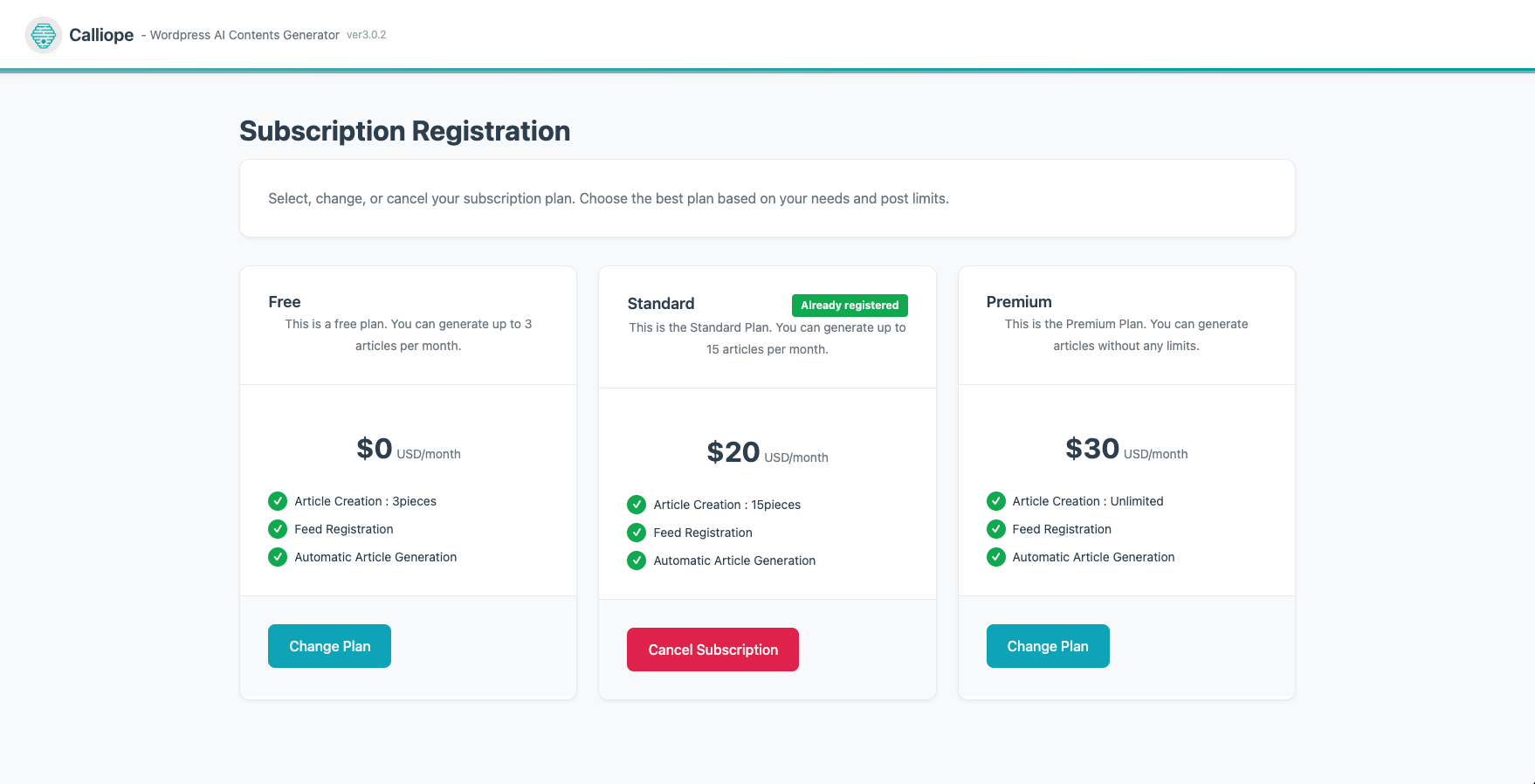1535x784 pixels.
Task: Select the Premium plan title
Action: tap(1019, 302)
